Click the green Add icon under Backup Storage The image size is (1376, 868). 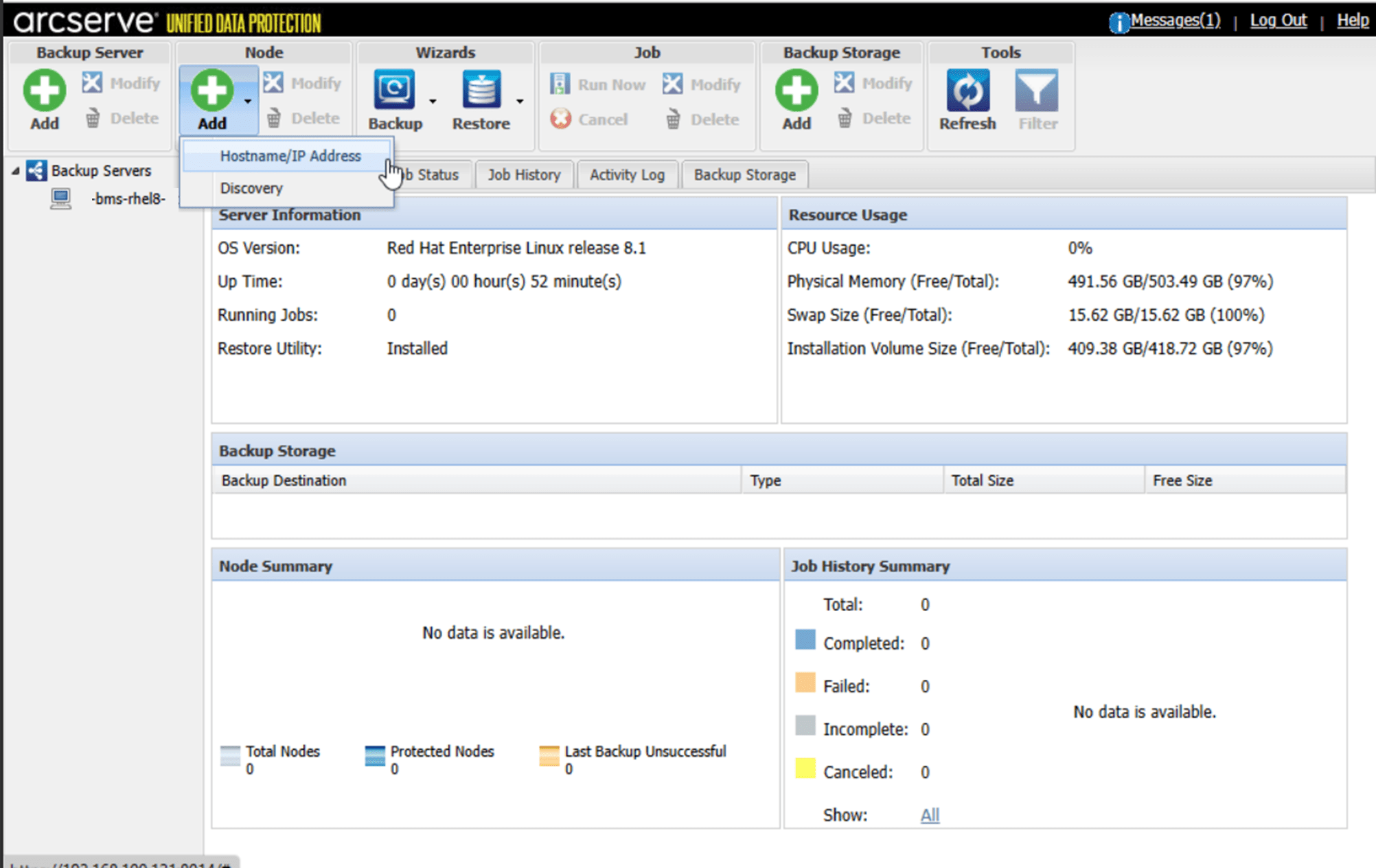[795, 90]
